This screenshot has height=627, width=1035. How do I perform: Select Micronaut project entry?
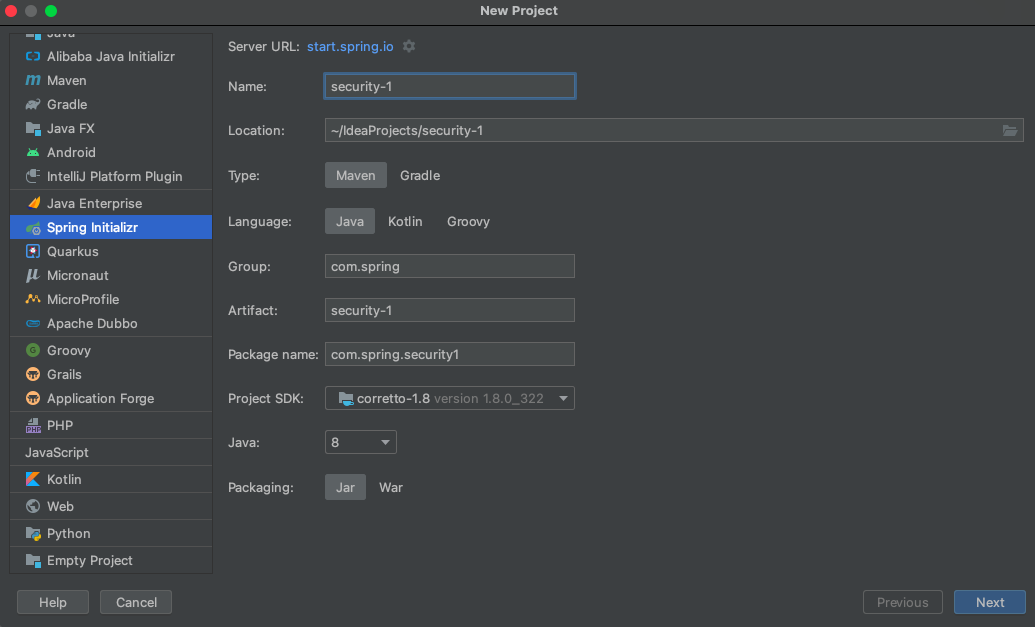tap(111, 275)
